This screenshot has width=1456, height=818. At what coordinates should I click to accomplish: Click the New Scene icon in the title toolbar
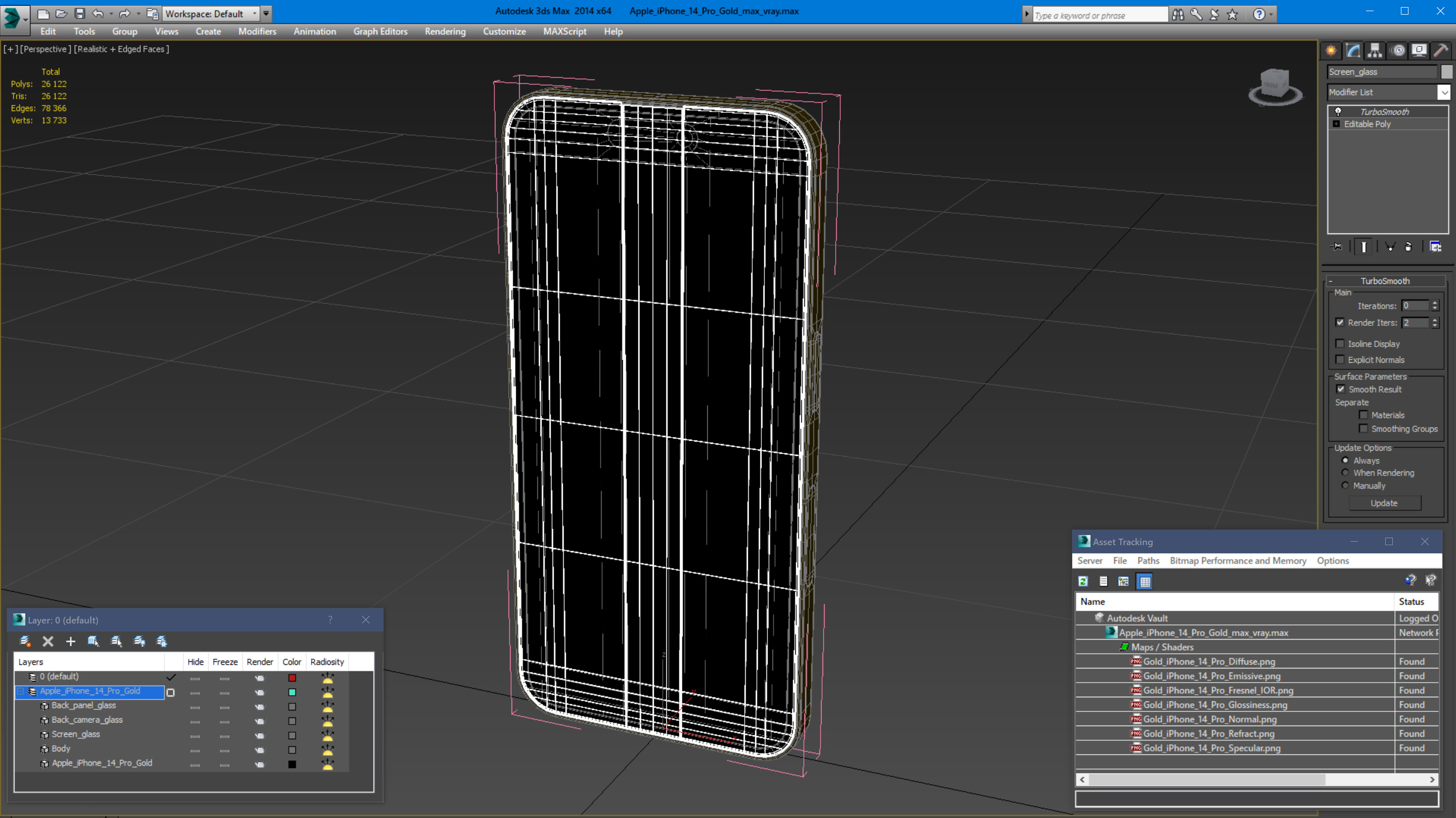[x=43, y=14]
